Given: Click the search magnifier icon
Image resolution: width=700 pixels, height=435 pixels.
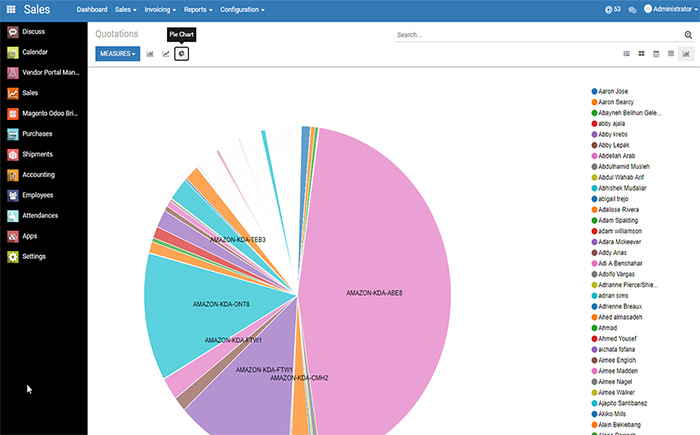Looking at the screenshot, I should click(688, 35).
